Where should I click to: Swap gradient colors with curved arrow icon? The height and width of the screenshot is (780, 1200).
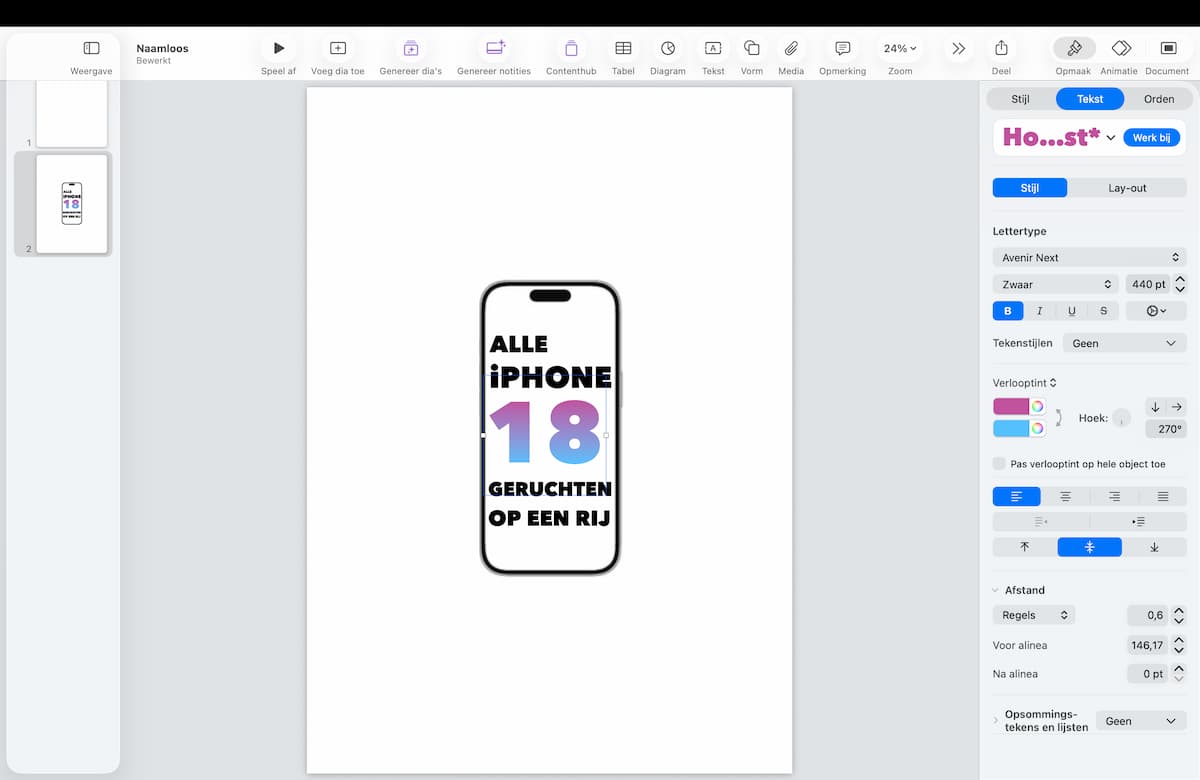1058,417
